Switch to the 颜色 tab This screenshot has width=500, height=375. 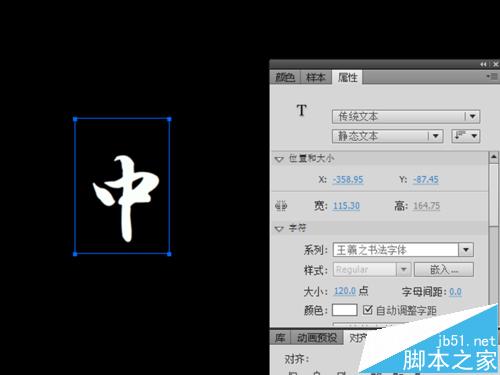coord(285,78)
